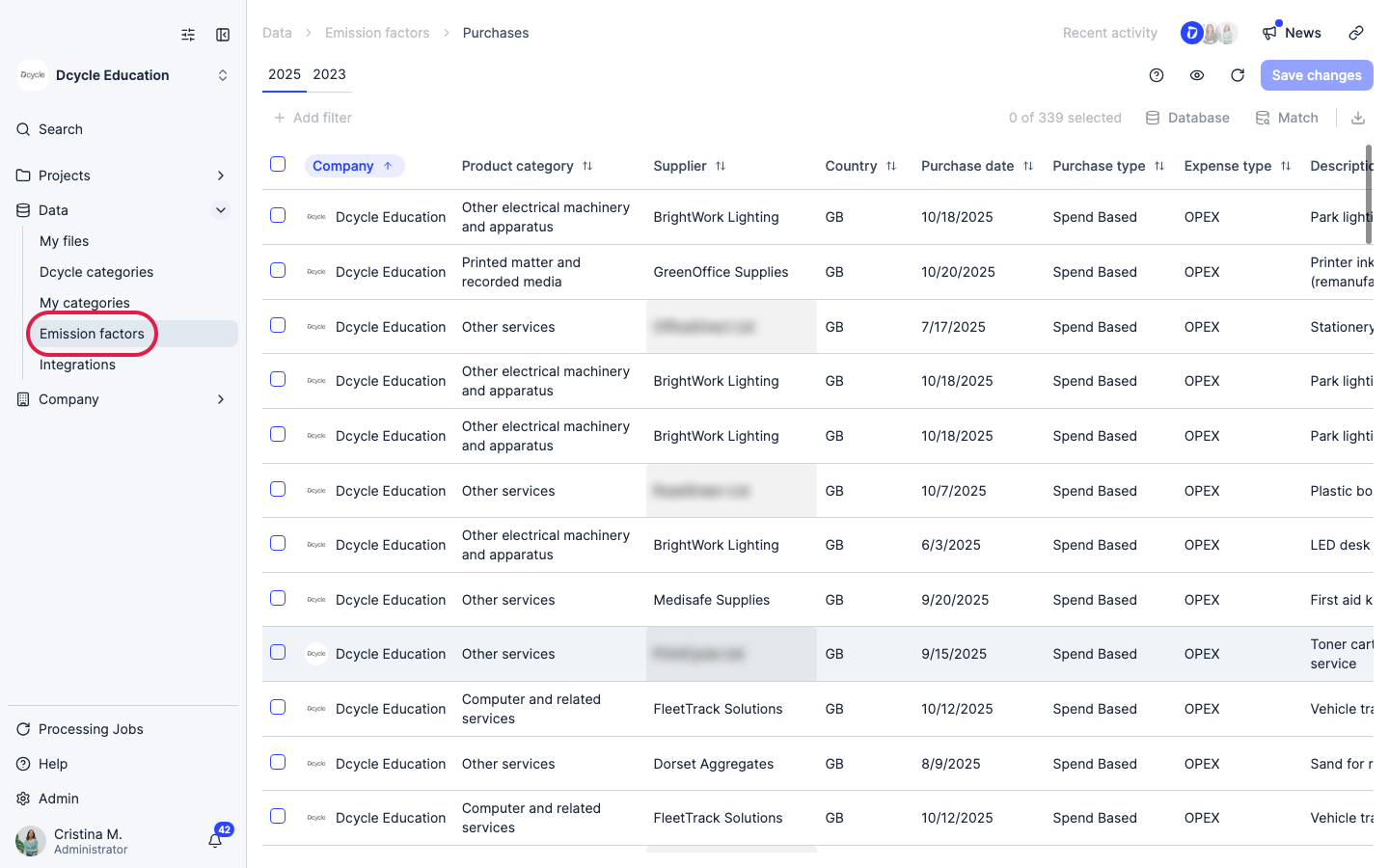This screenshot has width=1389, height=868.
Task: Click the Processing Jobs refresh icon
Action: 23,729
